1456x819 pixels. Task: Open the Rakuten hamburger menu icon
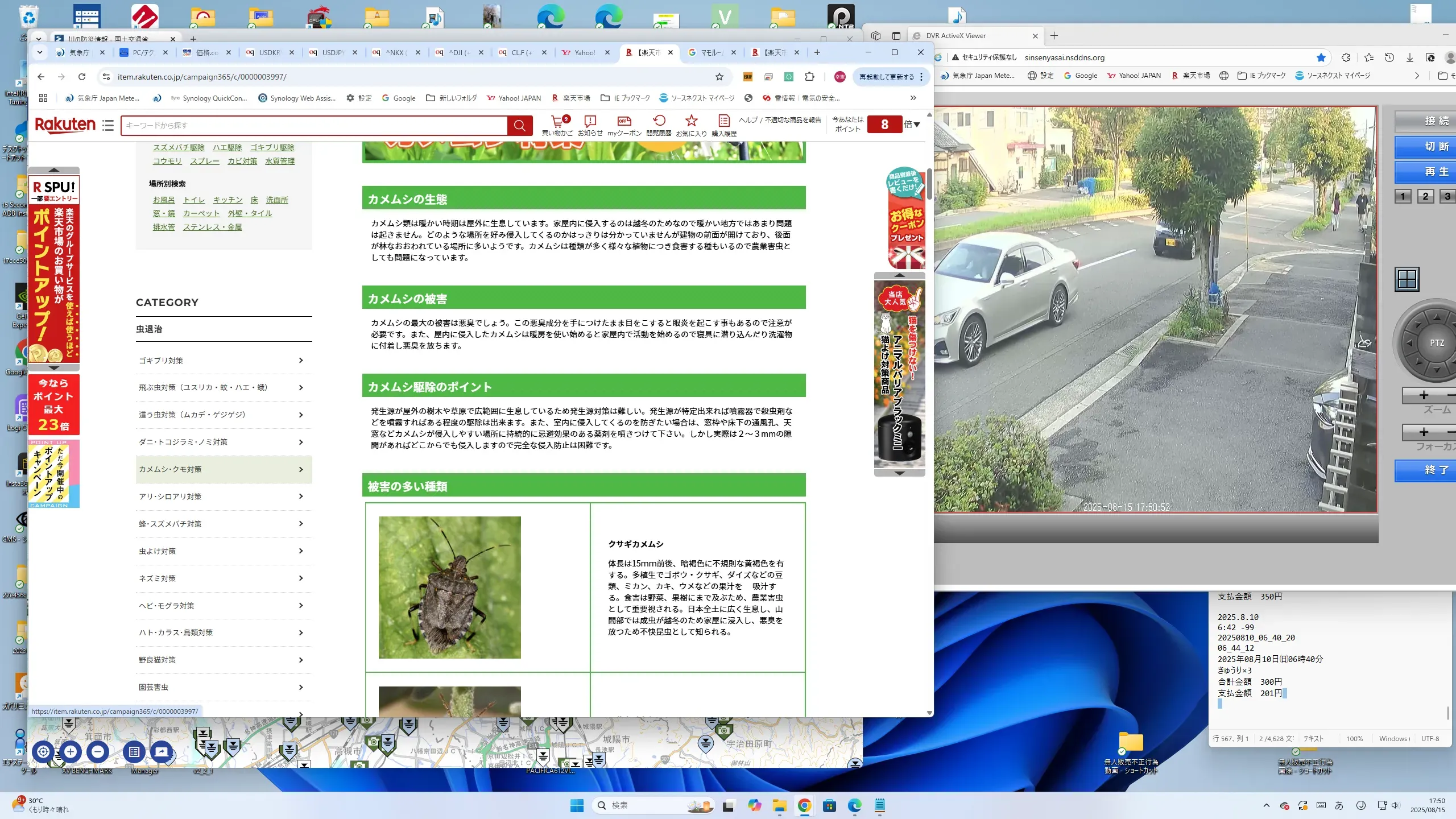108,125
